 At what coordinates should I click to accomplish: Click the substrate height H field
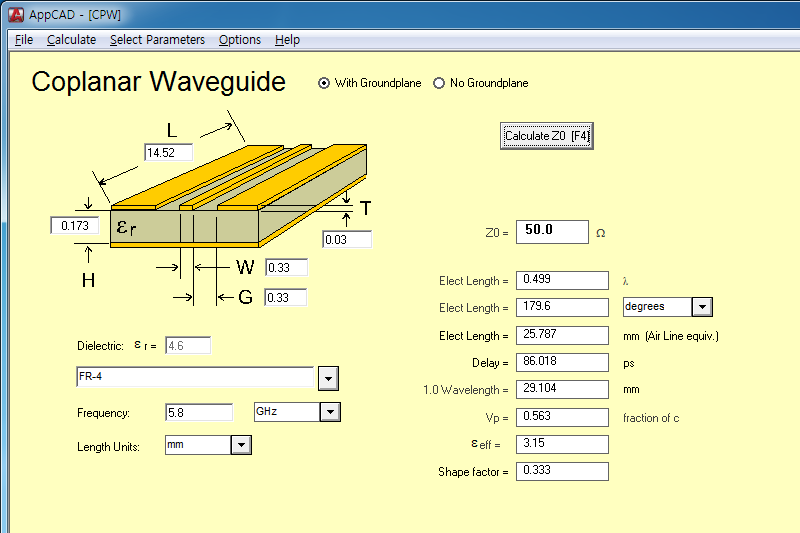point(77,226)
